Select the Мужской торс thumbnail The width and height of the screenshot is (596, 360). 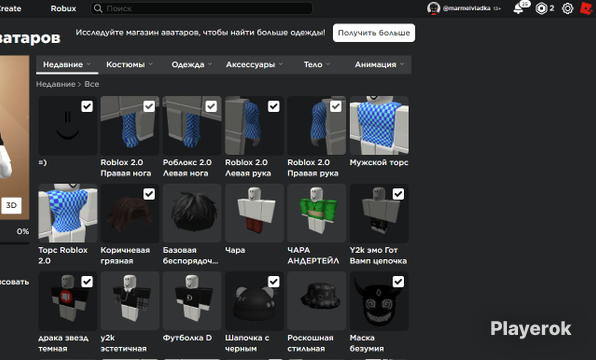(379, 125)
